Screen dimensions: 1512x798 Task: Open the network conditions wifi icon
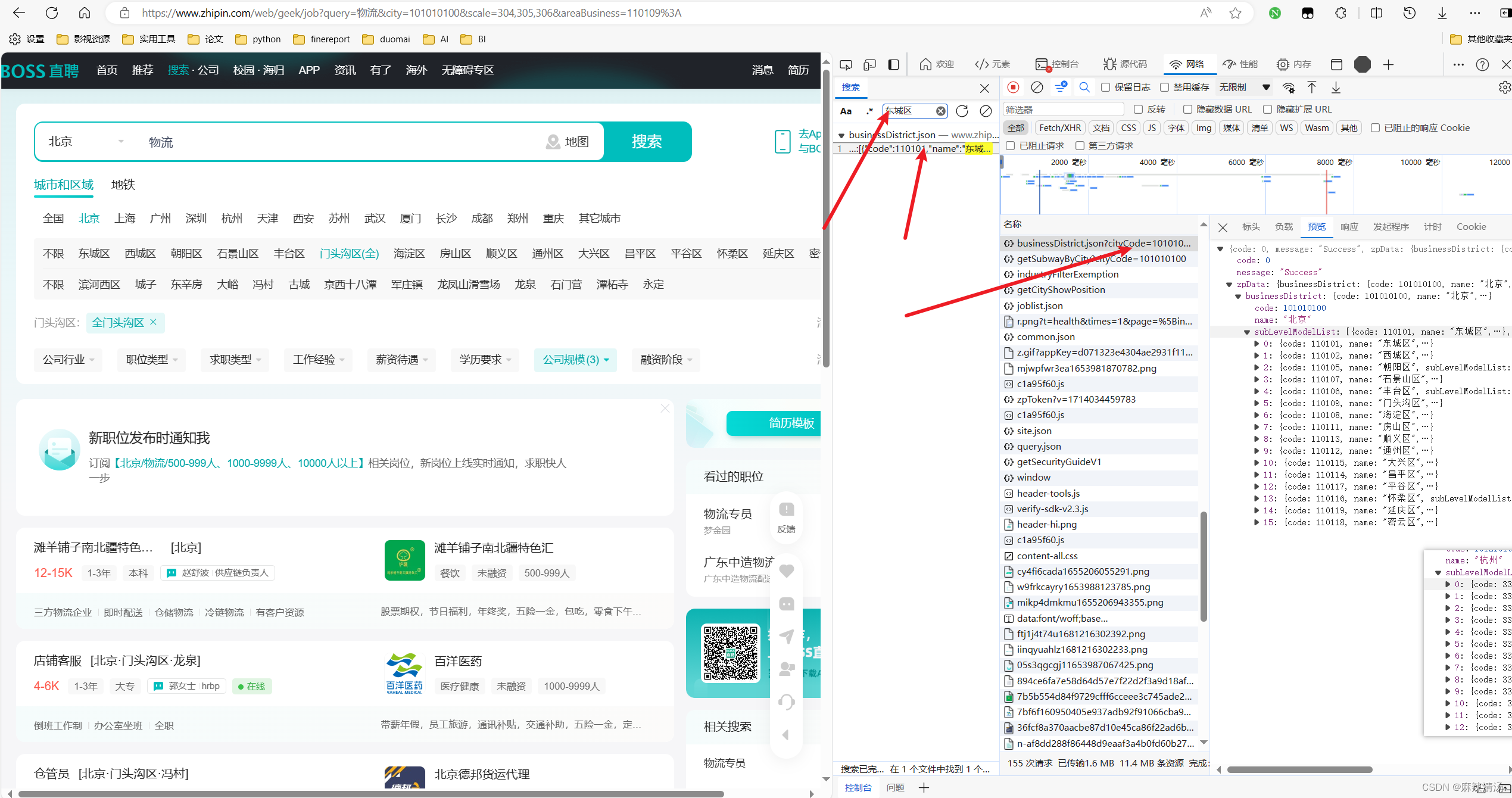pyautogui.click(x=1289, y=88)
